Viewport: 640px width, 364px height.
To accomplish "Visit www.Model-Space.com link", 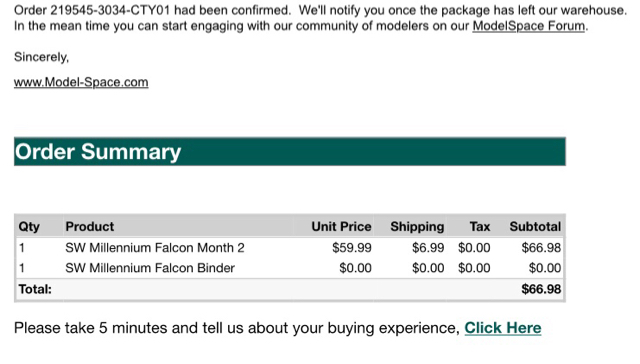I will [81, 82].
